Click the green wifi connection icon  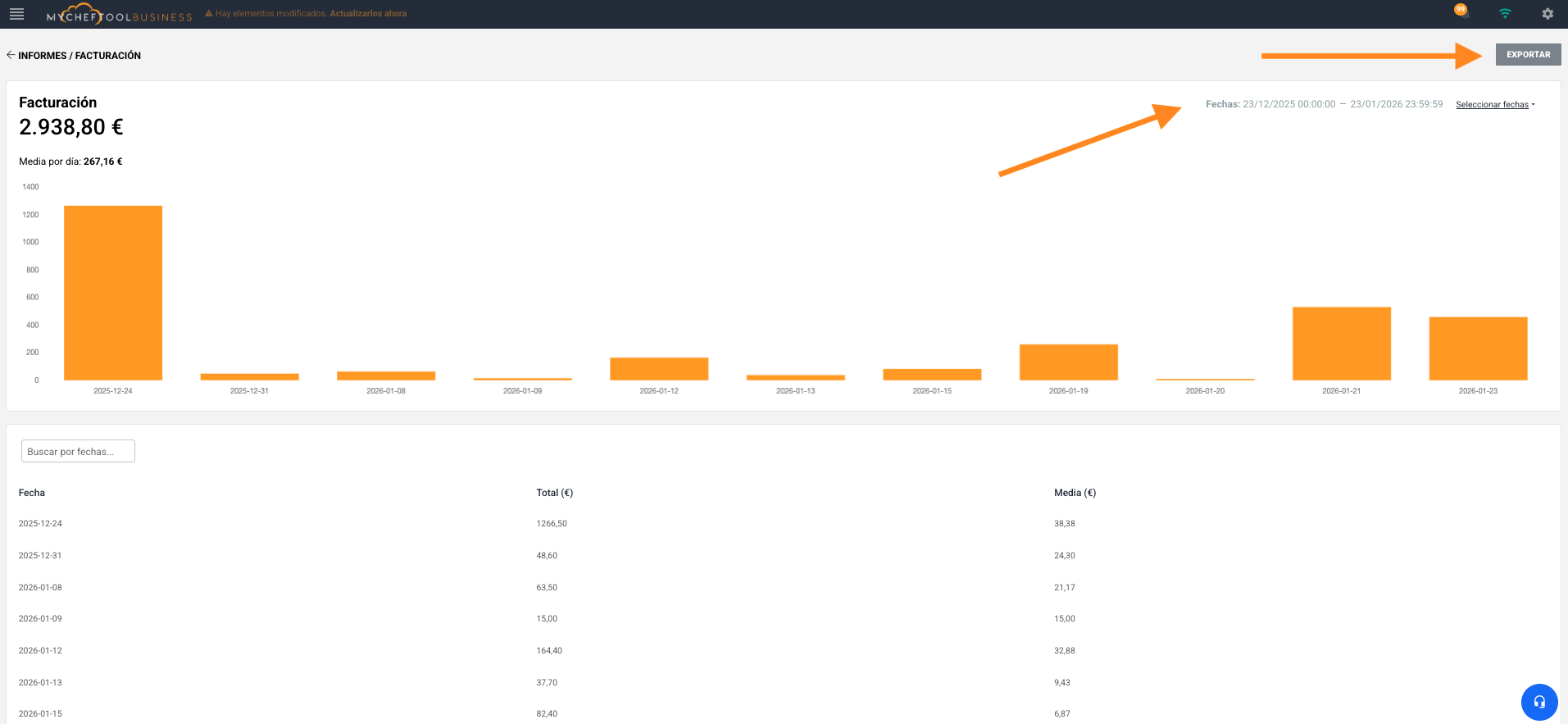click(x=1505, y=14)
